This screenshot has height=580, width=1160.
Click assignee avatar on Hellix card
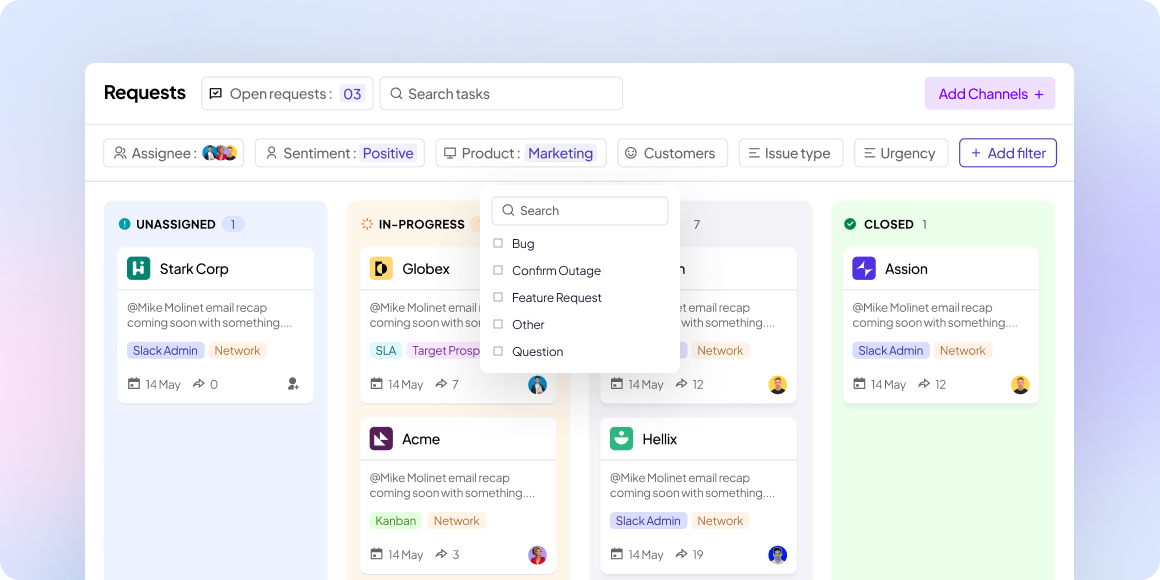click(777, 555)
